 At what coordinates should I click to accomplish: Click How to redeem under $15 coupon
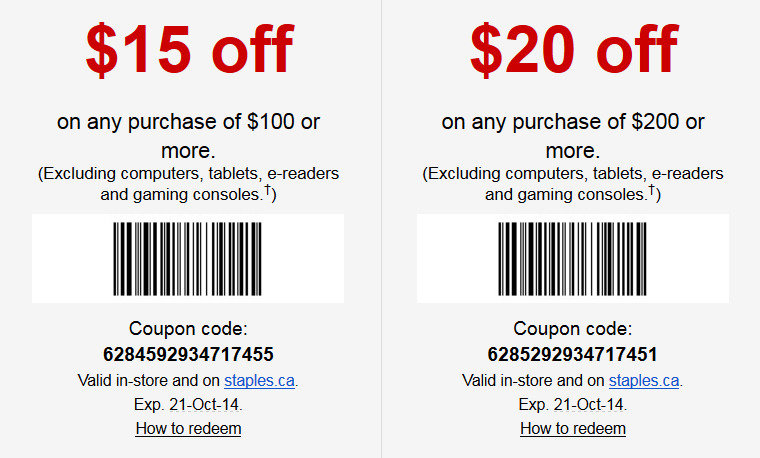[188, 428]
